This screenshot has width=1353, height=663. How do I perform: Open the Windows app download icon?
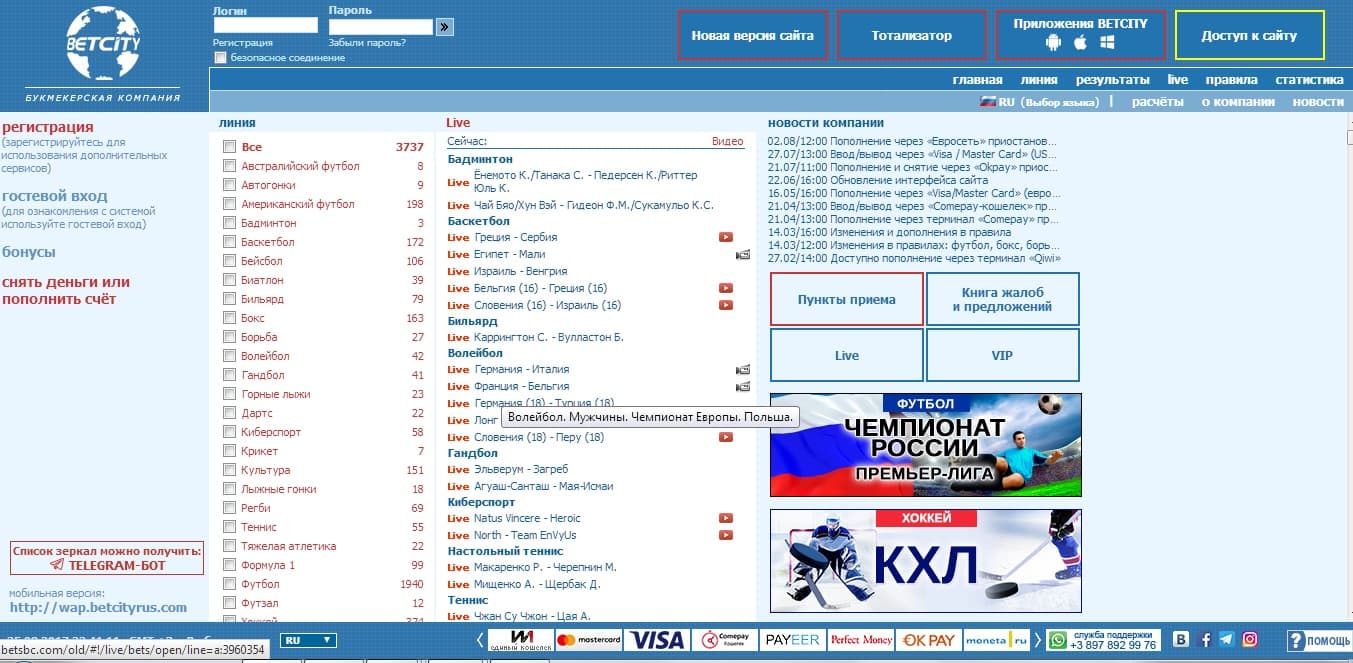[x=1108, y=43]
